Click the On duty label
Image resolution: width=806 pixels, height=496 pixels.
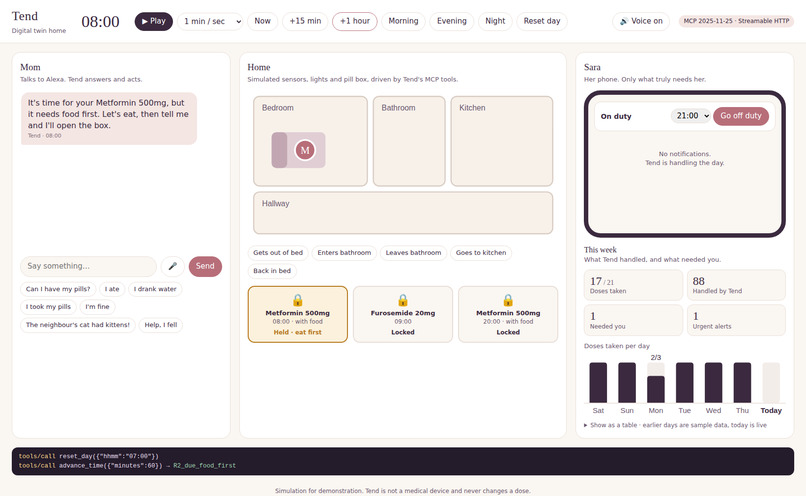pyautogui.click(x=616, y=116)
